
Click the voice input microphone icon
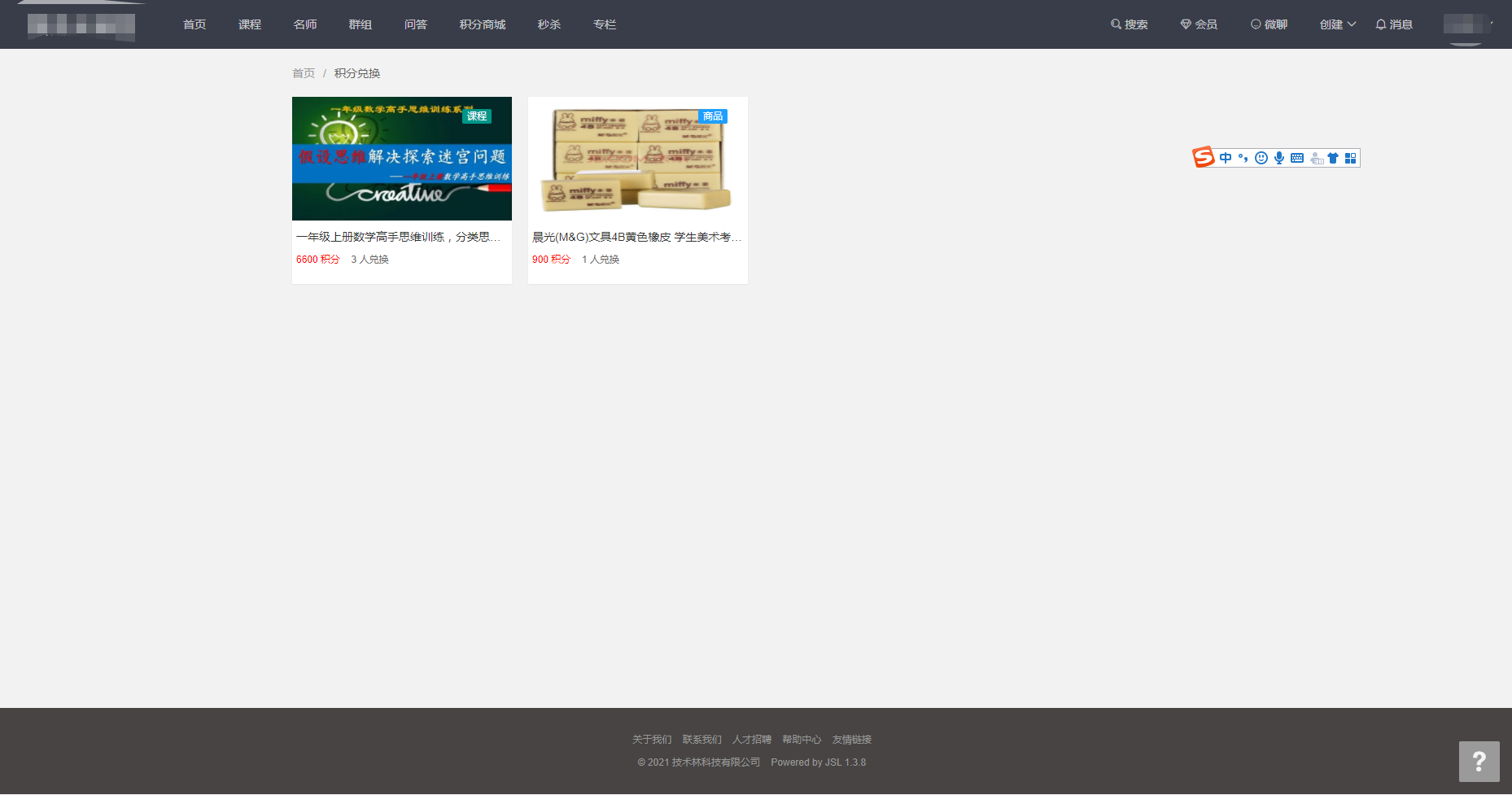[1279, 158]
